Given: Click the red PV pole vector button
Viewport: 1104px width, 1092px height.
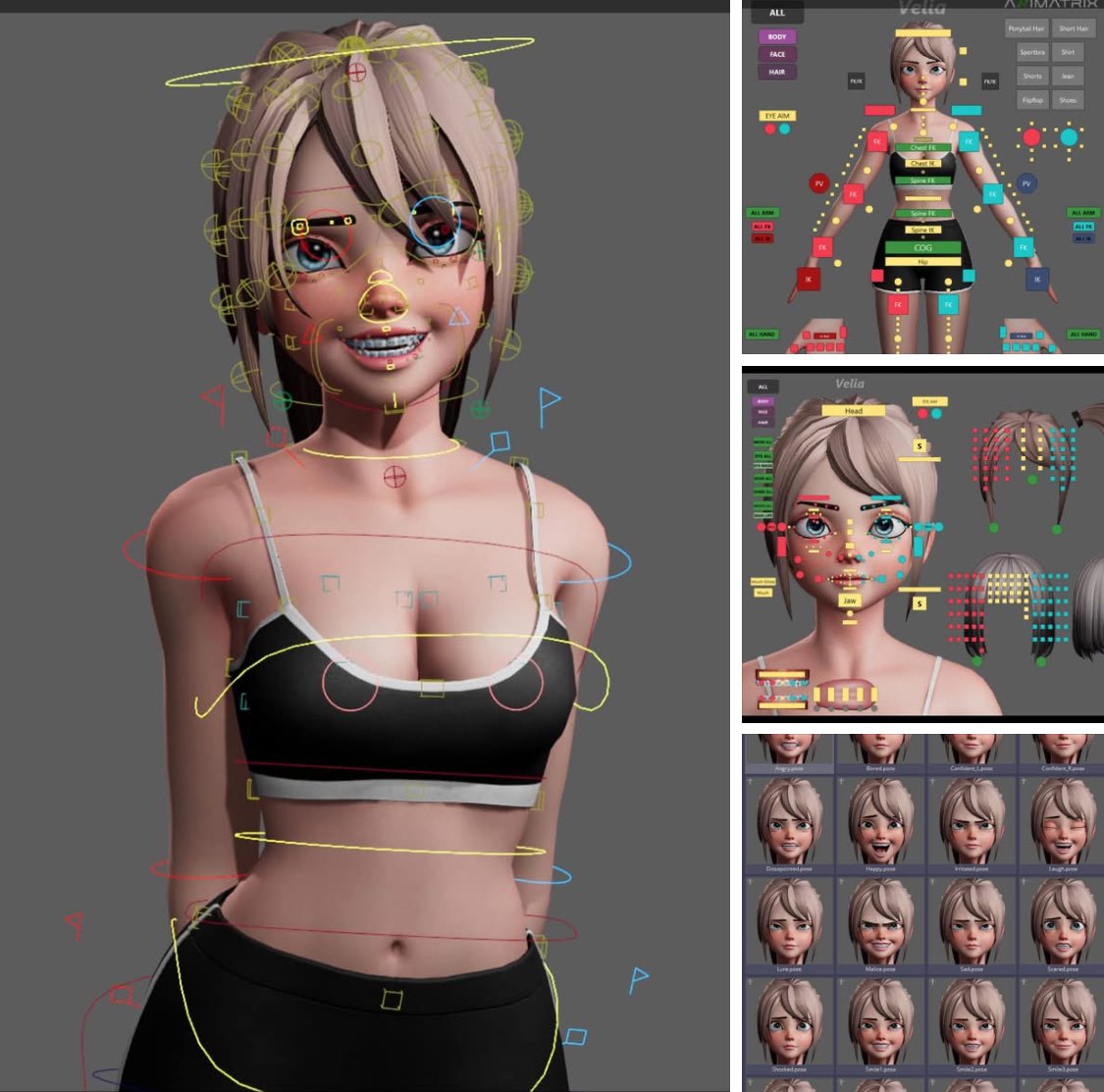Looking at the screenshot, I should [x=818, y=183].
